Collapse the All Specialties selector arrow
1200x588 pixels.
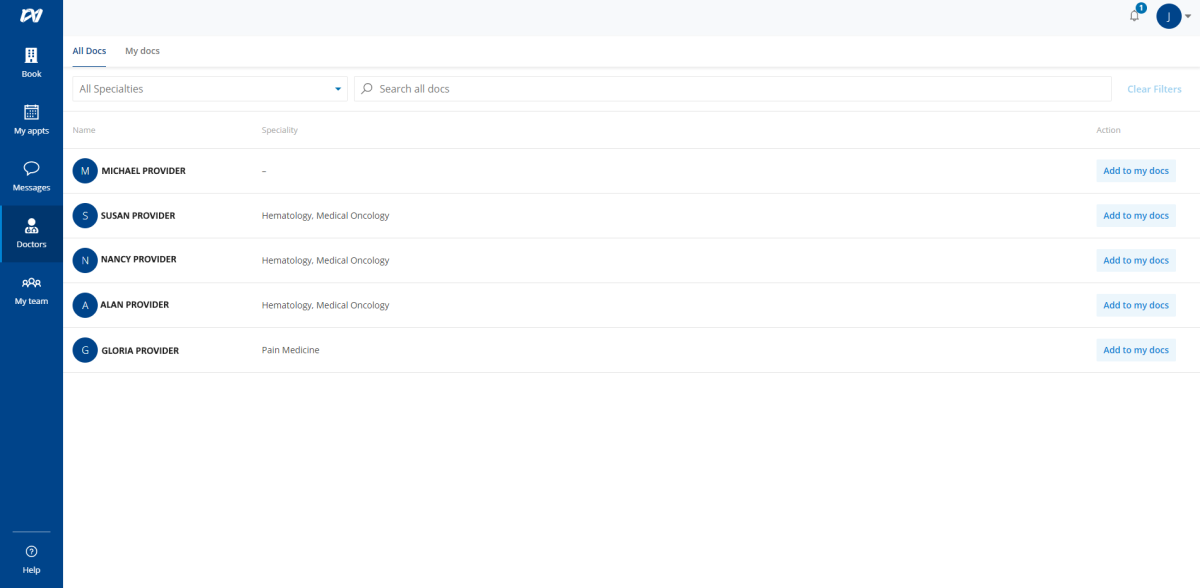point(337,88)
